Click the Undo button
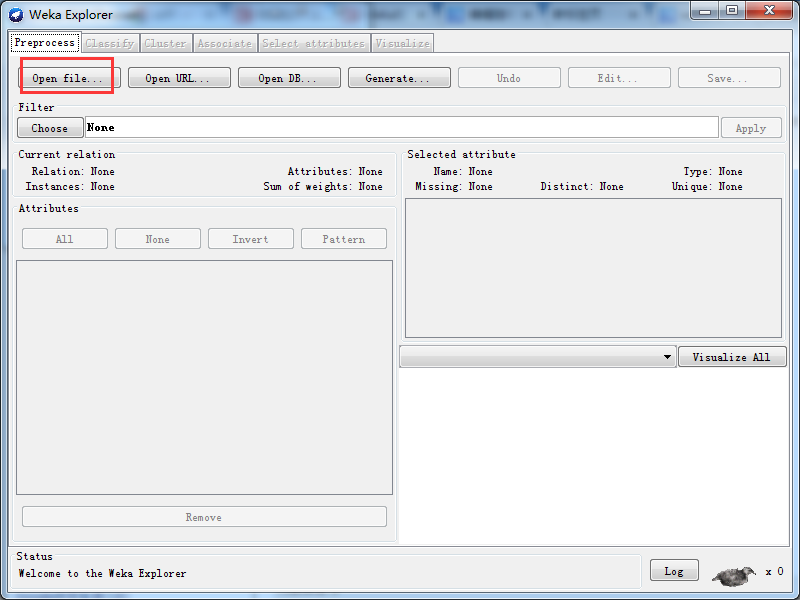The height and width of the screenshot is (600, 800). 509,78
